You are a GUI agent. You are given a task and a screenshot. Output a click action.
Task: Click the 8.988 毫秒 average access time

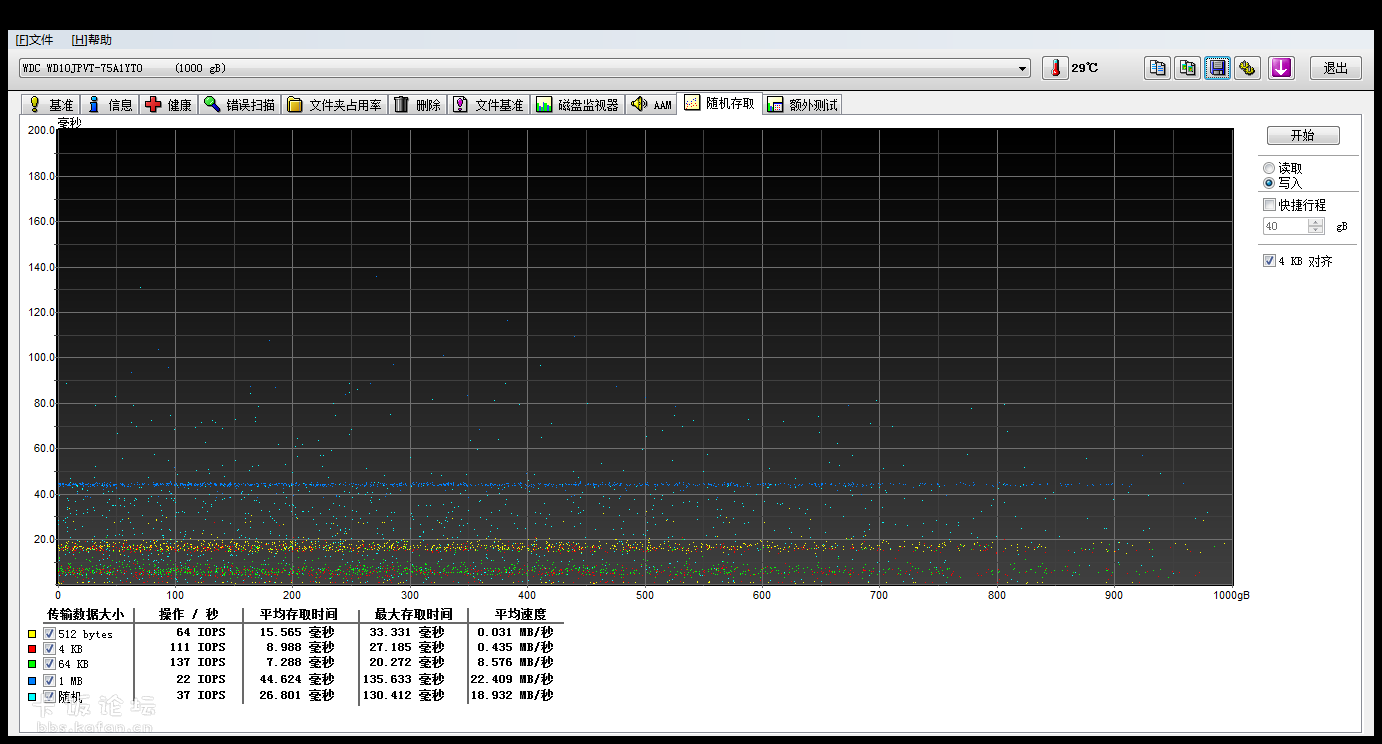[301, 647]
